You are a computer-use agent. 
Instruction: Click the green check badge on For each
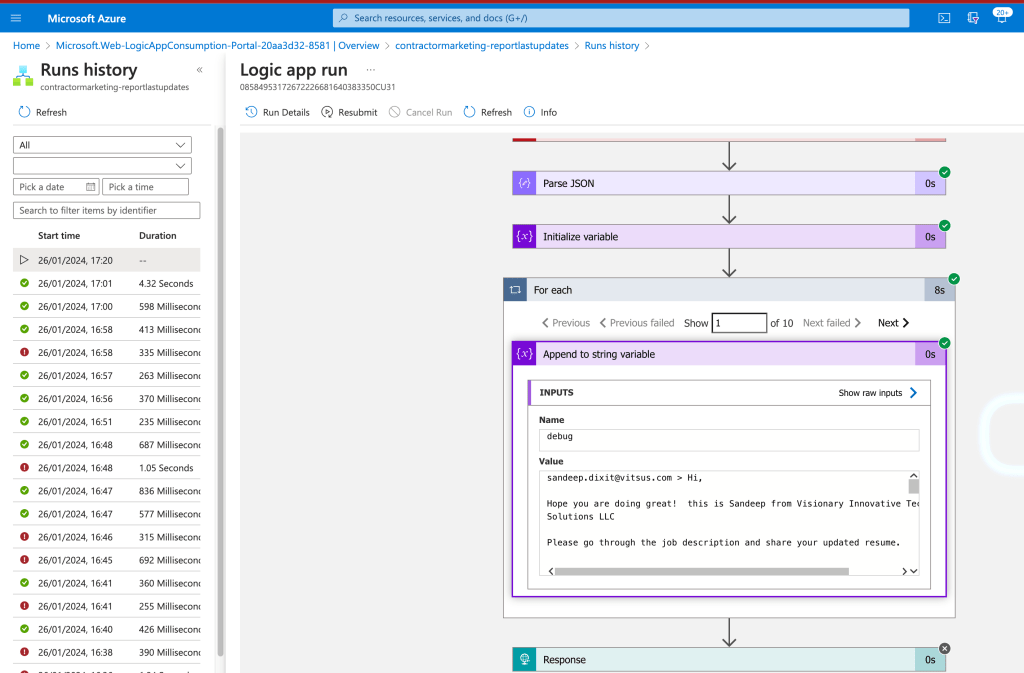(x=954, y=279)
